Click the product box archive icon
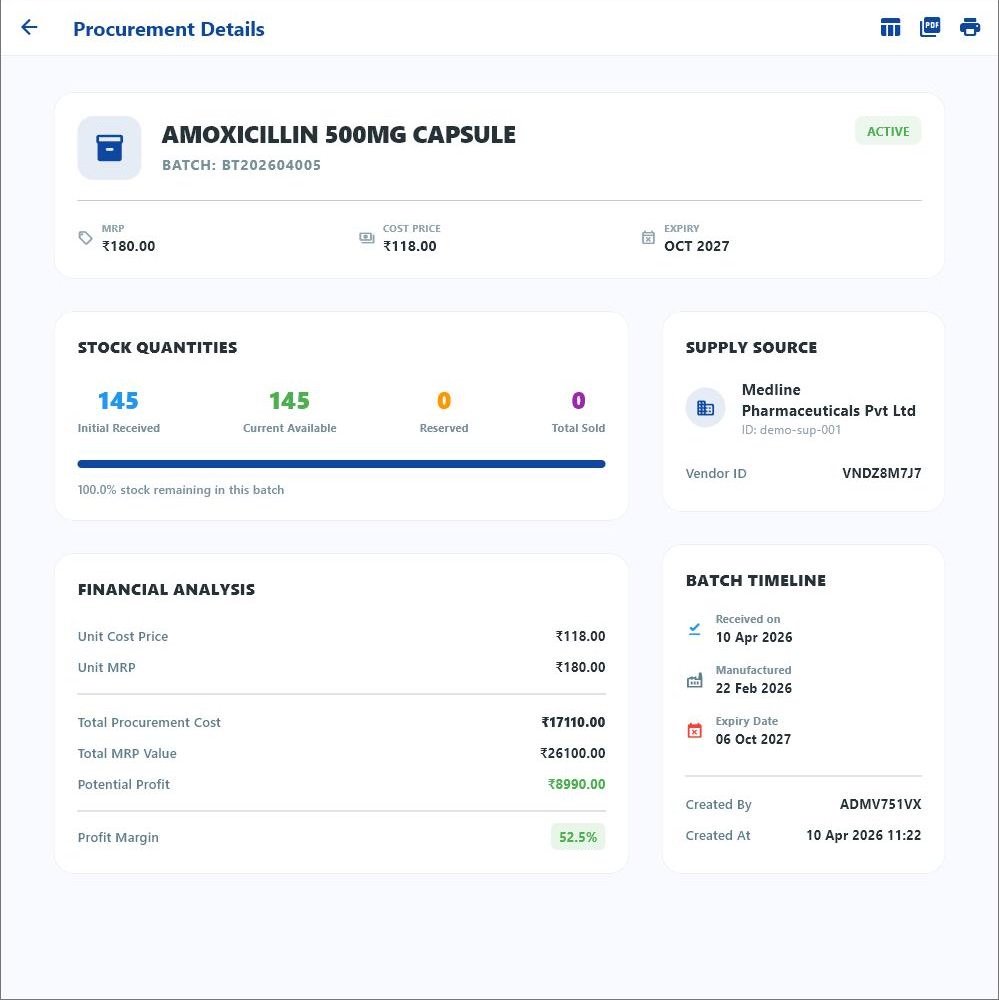The width and height of the screenshot is (999, 1000). tap(109, 148)
